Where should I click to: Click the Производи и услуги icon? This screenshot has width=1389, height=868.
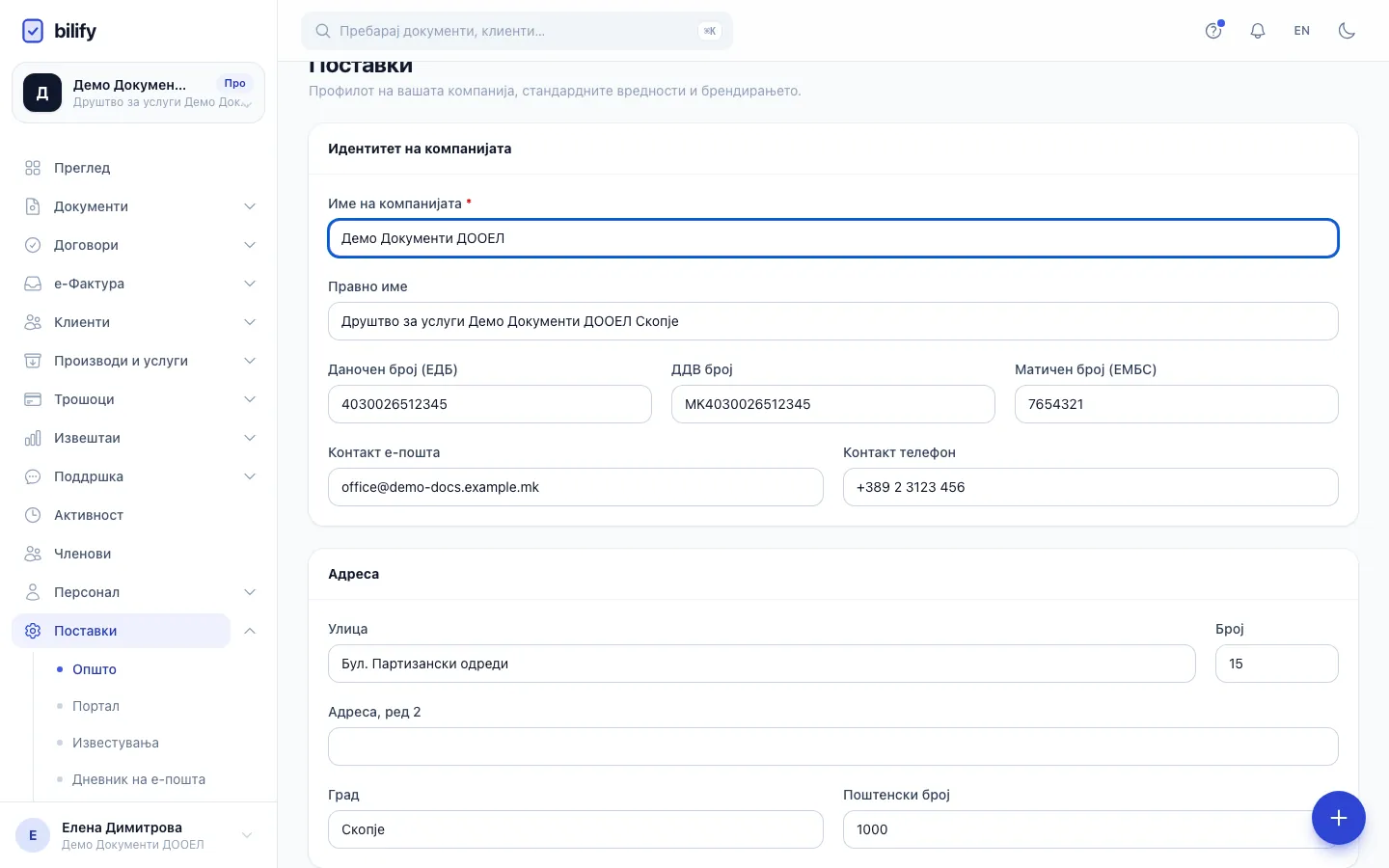click(33, 361)
